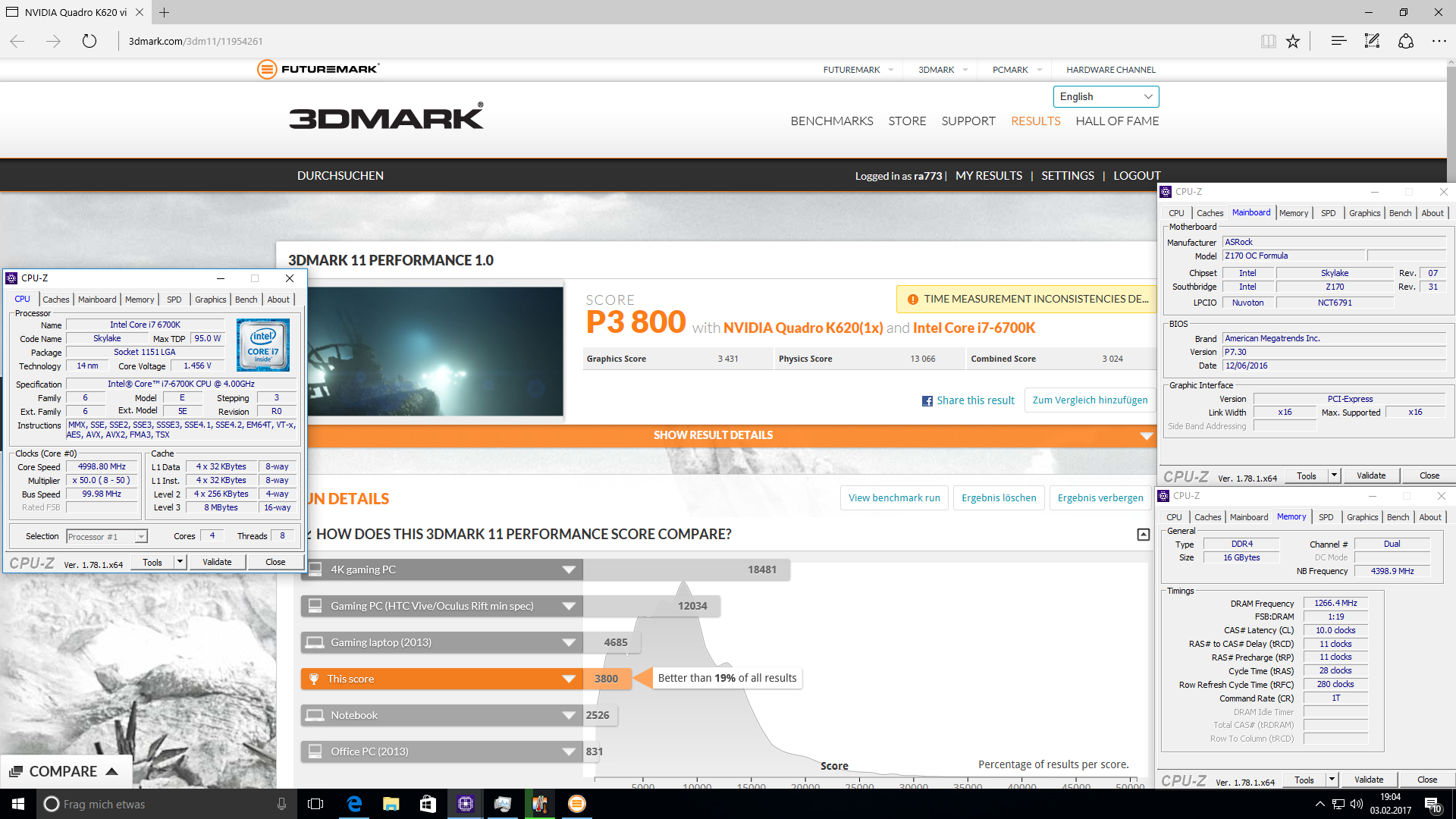
Task: Click the browser address bar
Action: pyautogui.click(x=682, y=41)
